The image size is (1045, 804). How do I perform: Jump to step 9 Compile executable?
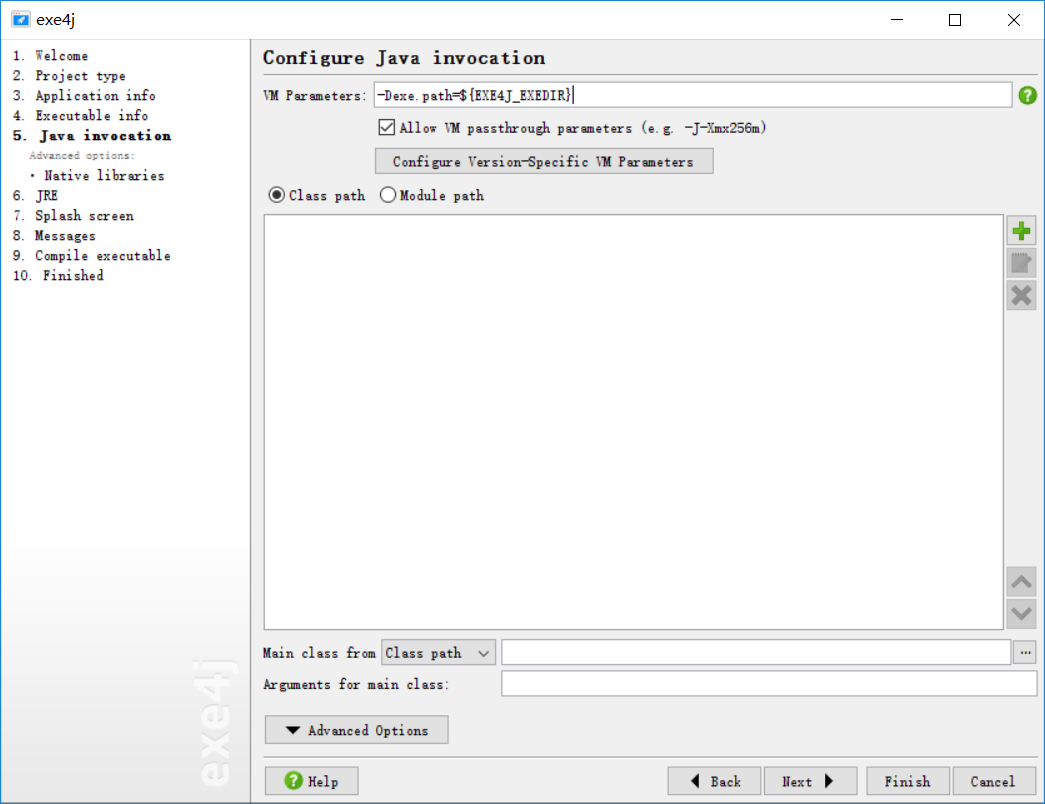coord(92,256)
